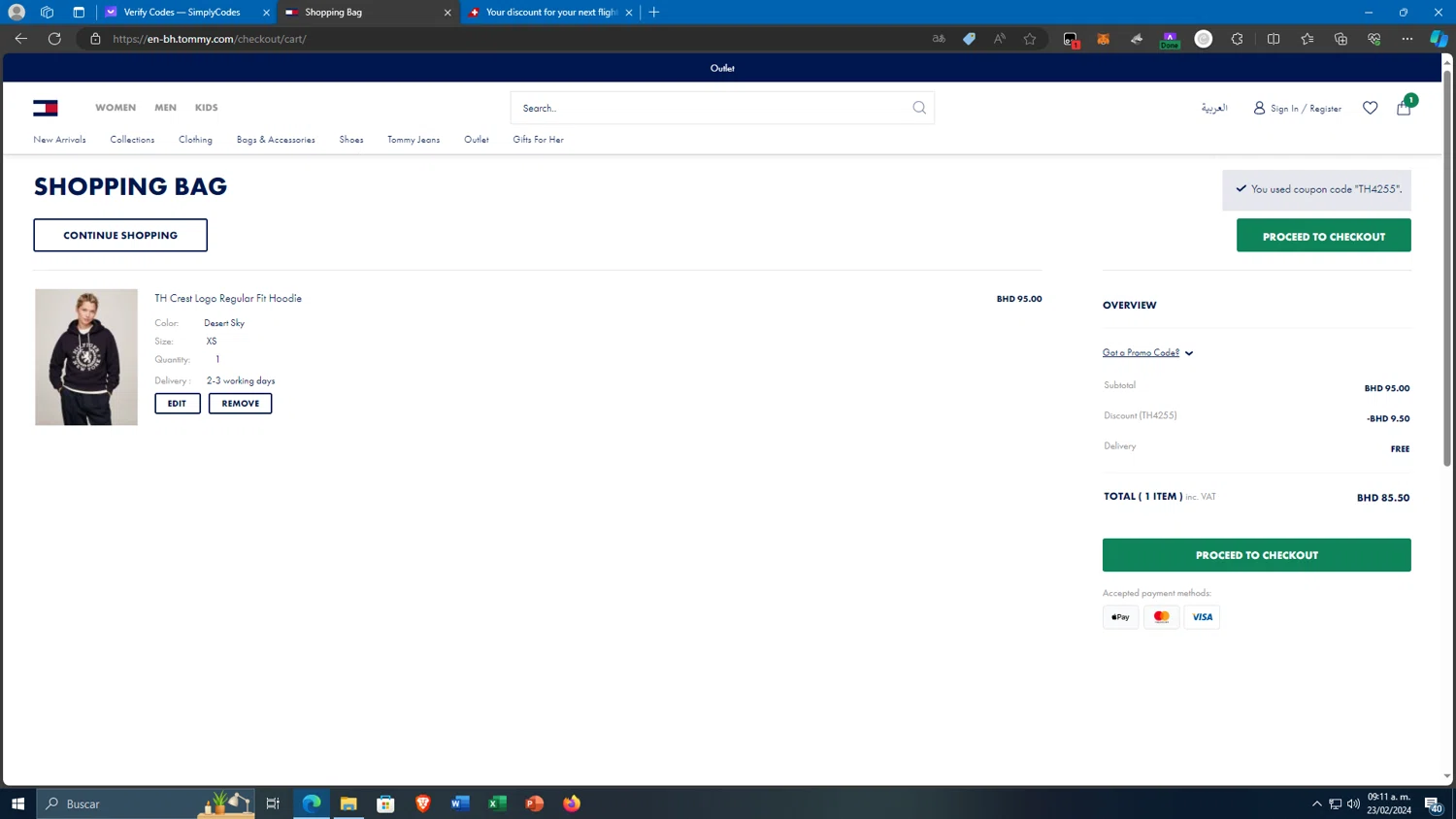The height and width of the screenshot is (819, 1456).
Task: Click EDIT for the hoodie item
Action: [x=177, y=404]
